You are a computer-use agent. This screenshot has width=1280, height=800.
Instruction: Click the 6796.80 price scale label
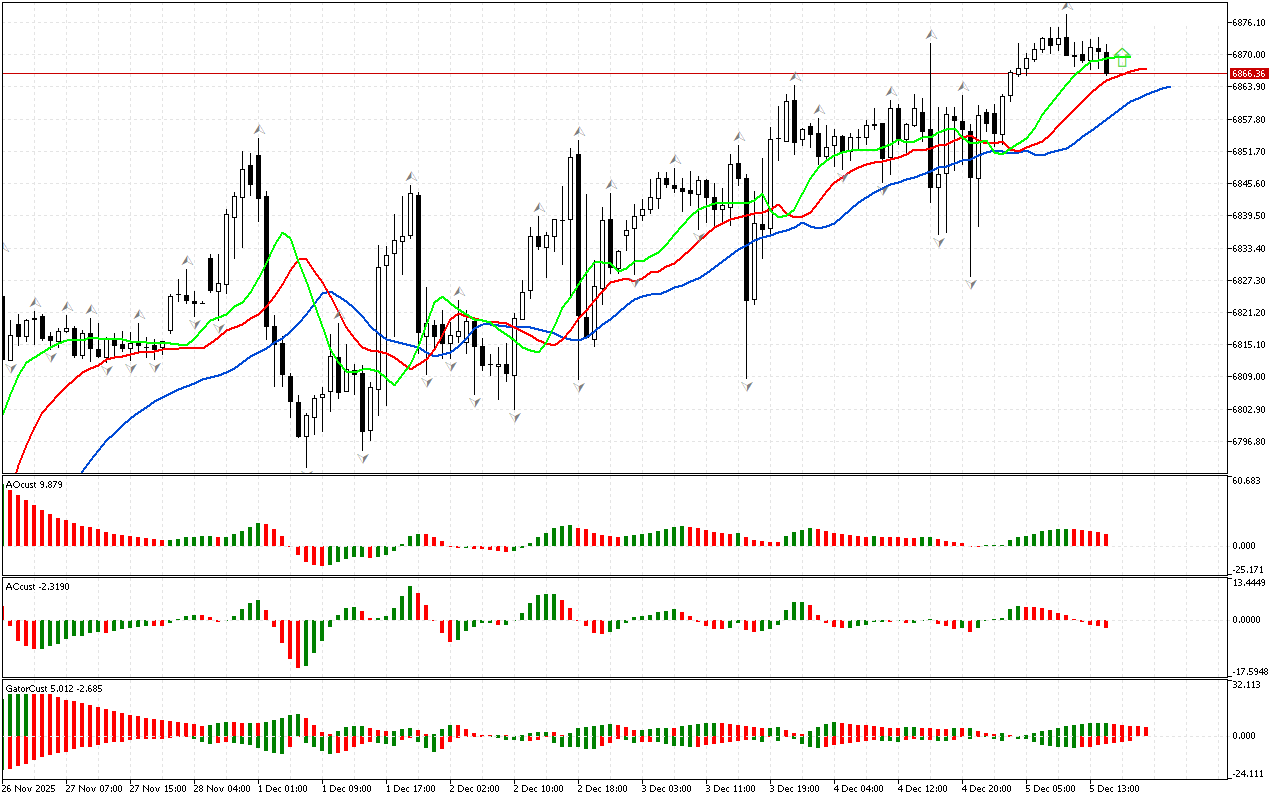[x=1249, y=442]
